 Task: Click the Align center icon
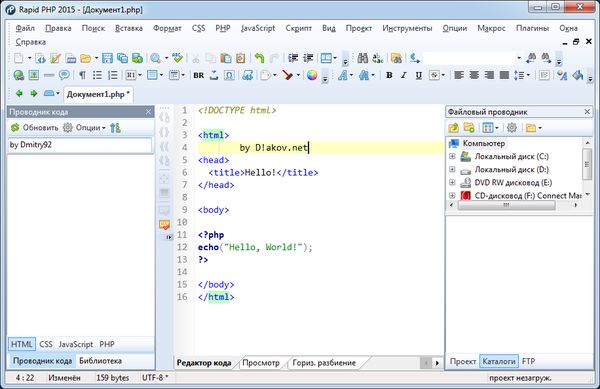point(474,75)
